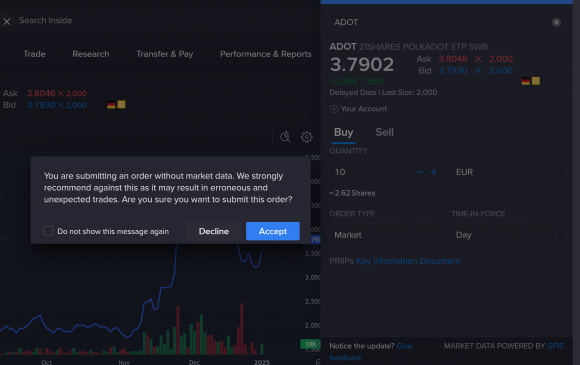580x365 pixels.
Task: Click left panel Bid 3.7930 × 2,000
Action: 57,105
